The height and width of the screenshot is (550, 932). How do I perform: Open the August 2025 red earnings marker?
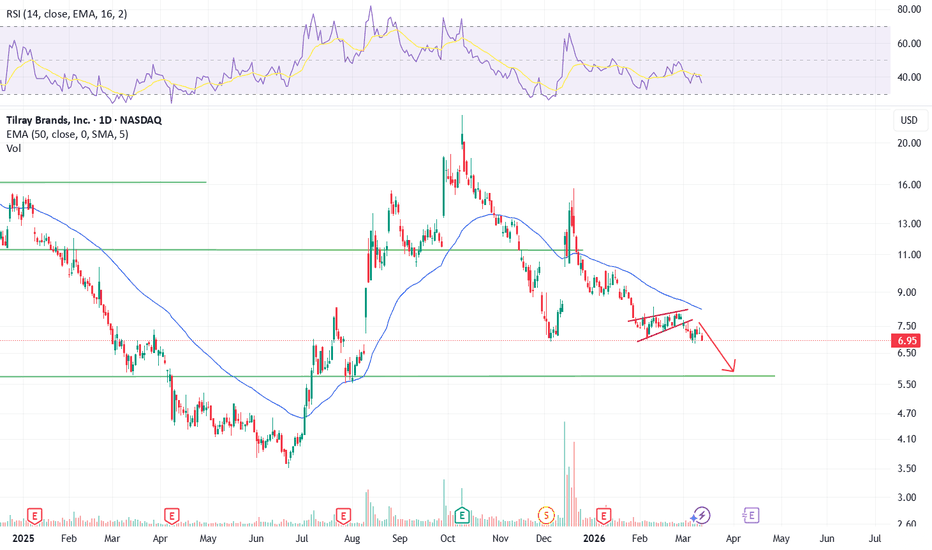click(x=343, y=515)
